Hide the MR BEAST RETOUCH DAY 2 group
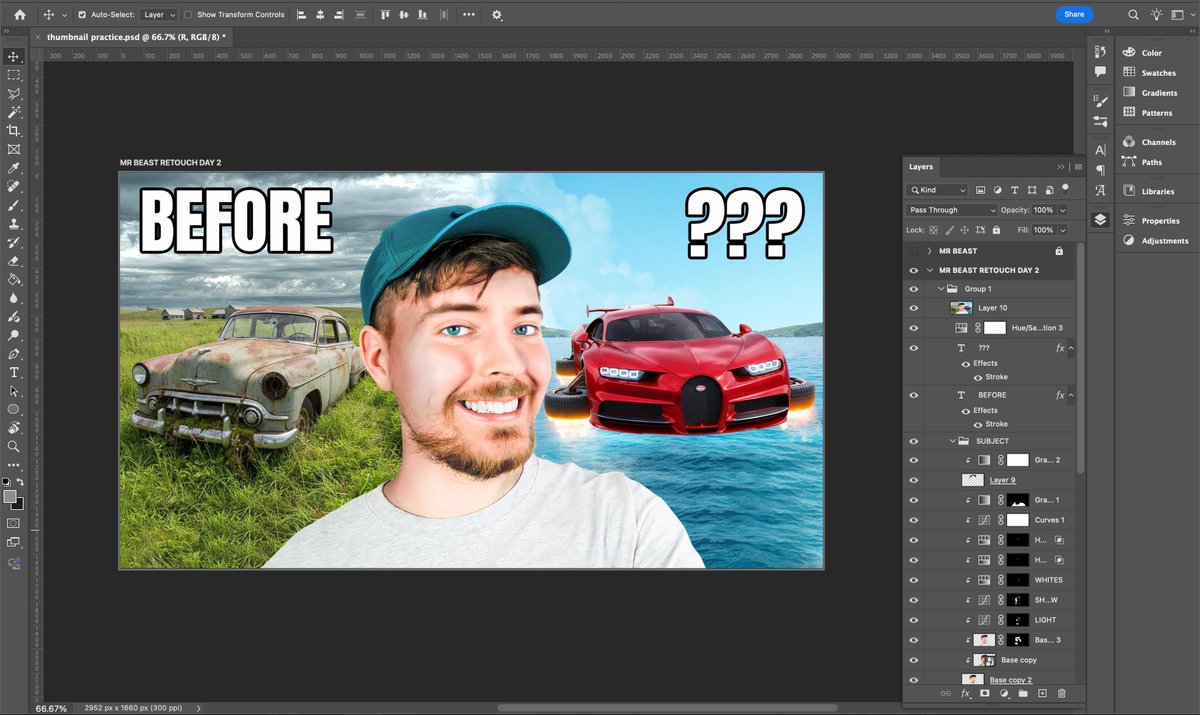This screenshot has height=715, width=1200. tap(913, 270)
